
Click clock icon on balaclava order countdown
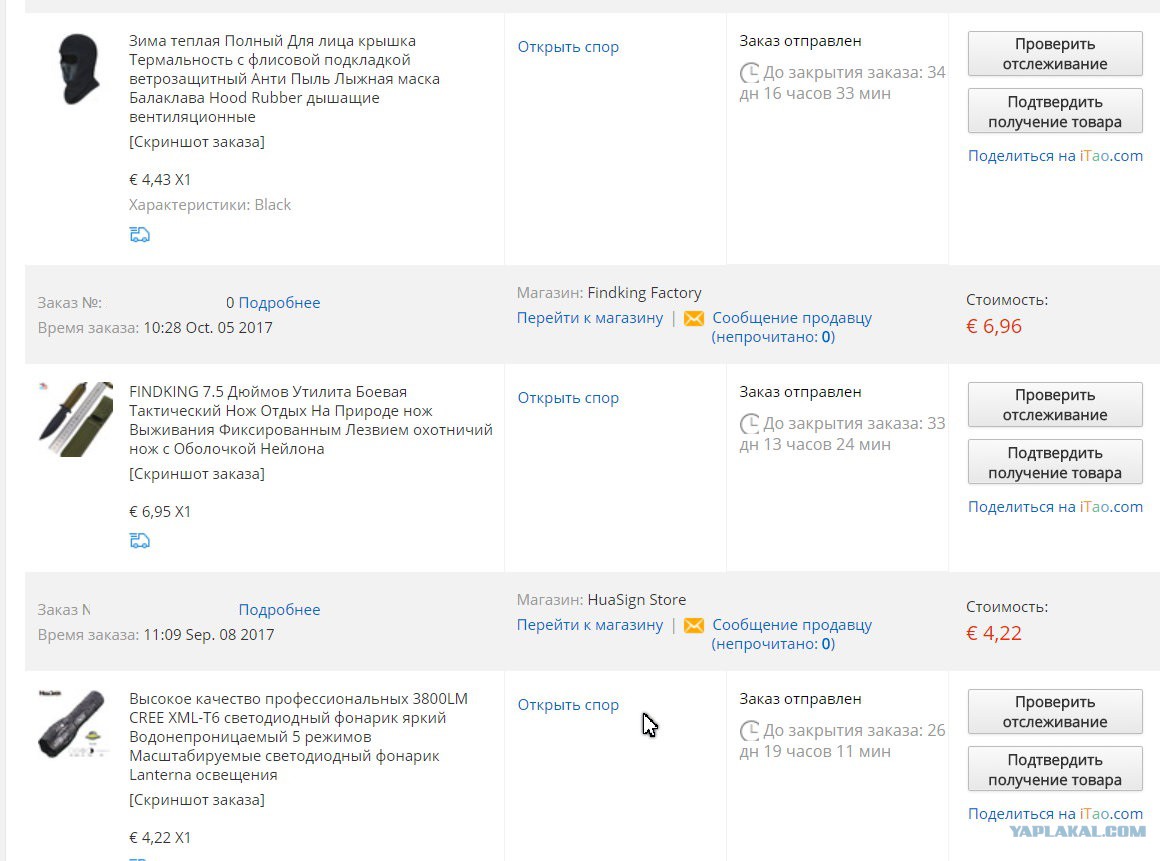pos(749,73)
